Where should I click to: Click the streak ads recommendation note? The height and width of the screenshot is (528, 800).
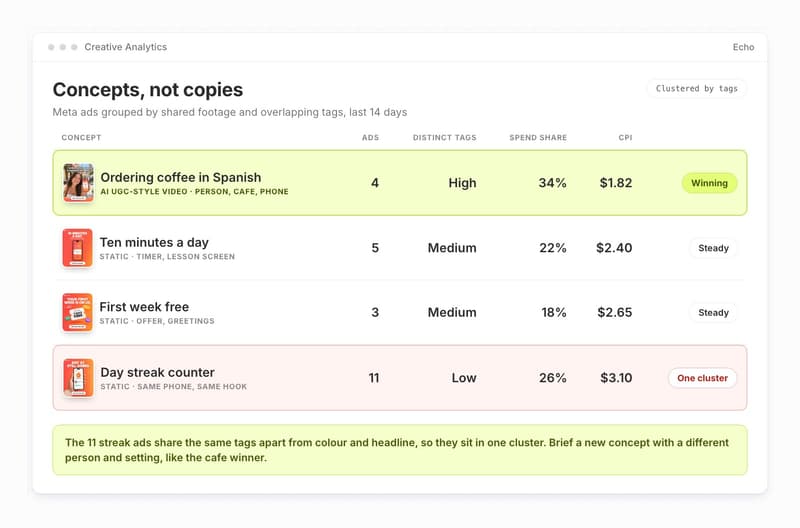click(400, 450)
